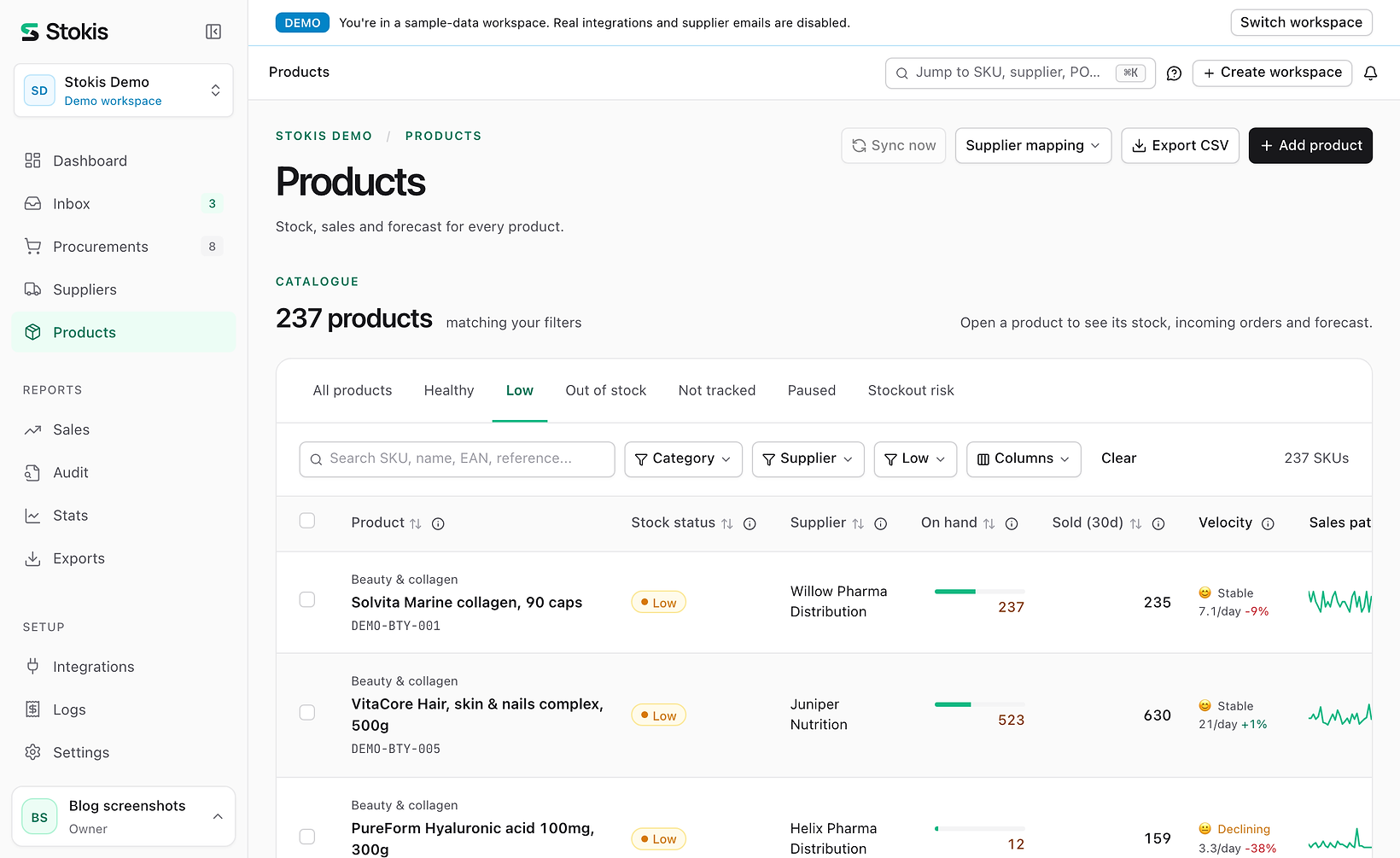Open the Supplier mapping dropdown
Image resolution: width=1400 pixels, height=858 pixels.
pos(1033,146)
